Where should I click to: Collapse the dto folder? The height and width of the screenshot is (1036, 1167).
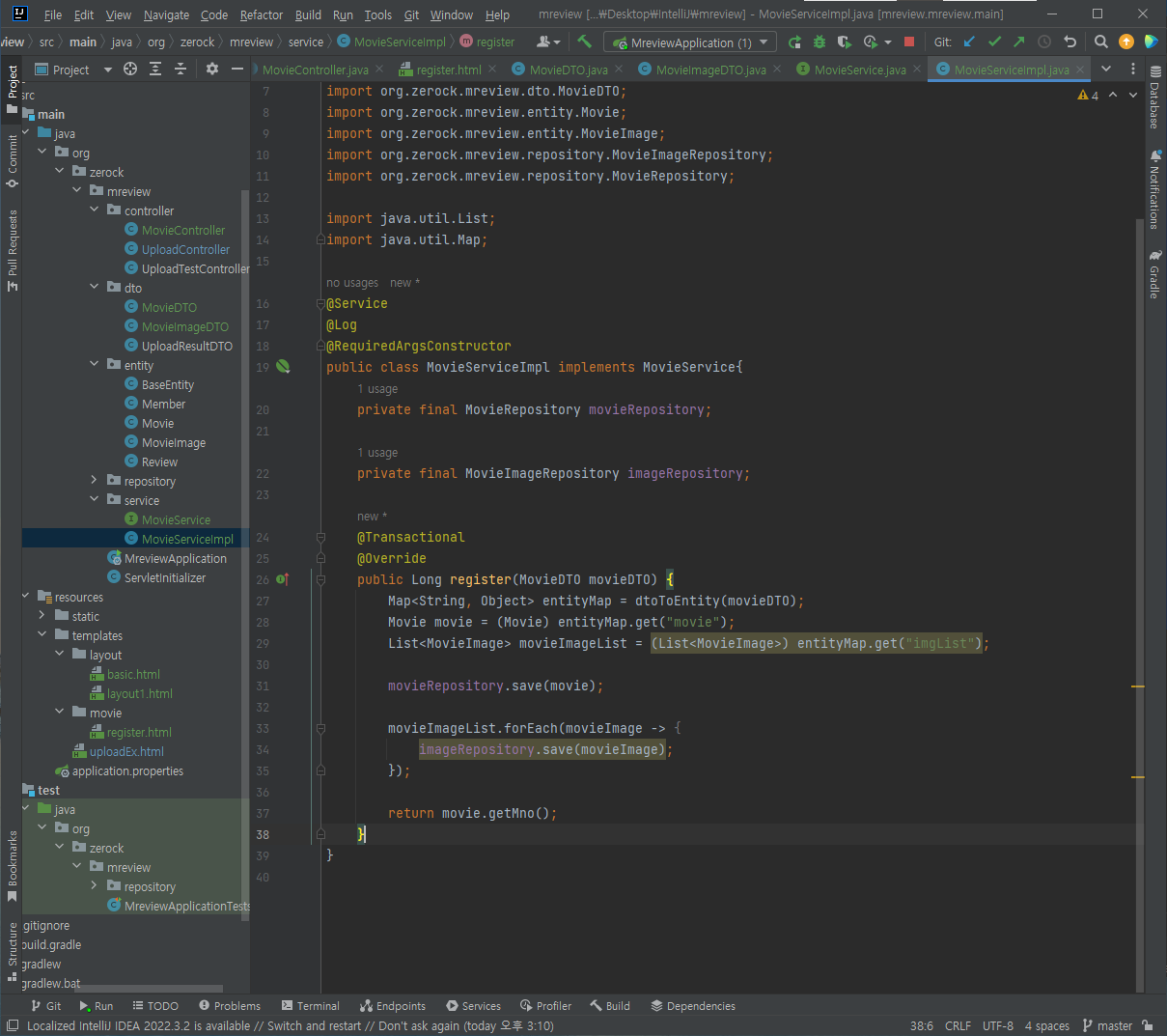pos(94,288)
